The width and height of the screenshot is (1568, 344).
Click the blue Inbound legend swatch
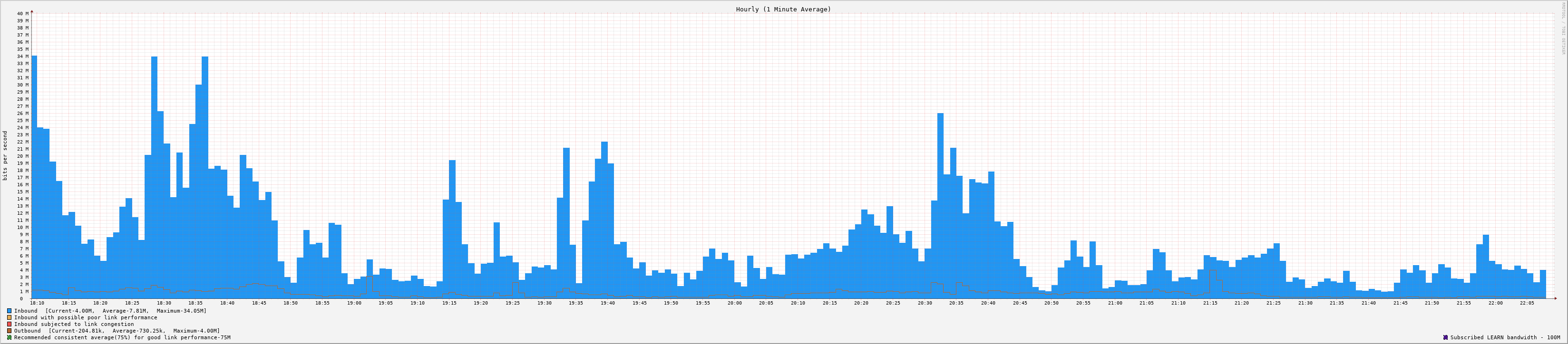coord(9,311)
